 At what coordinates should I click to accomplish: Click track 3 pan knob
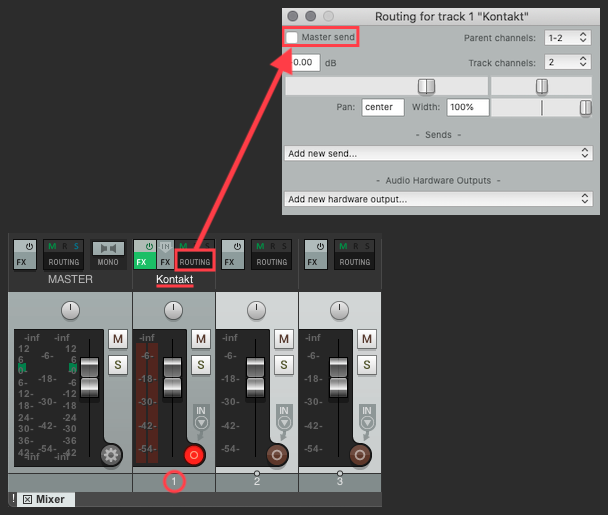[339, 311]
